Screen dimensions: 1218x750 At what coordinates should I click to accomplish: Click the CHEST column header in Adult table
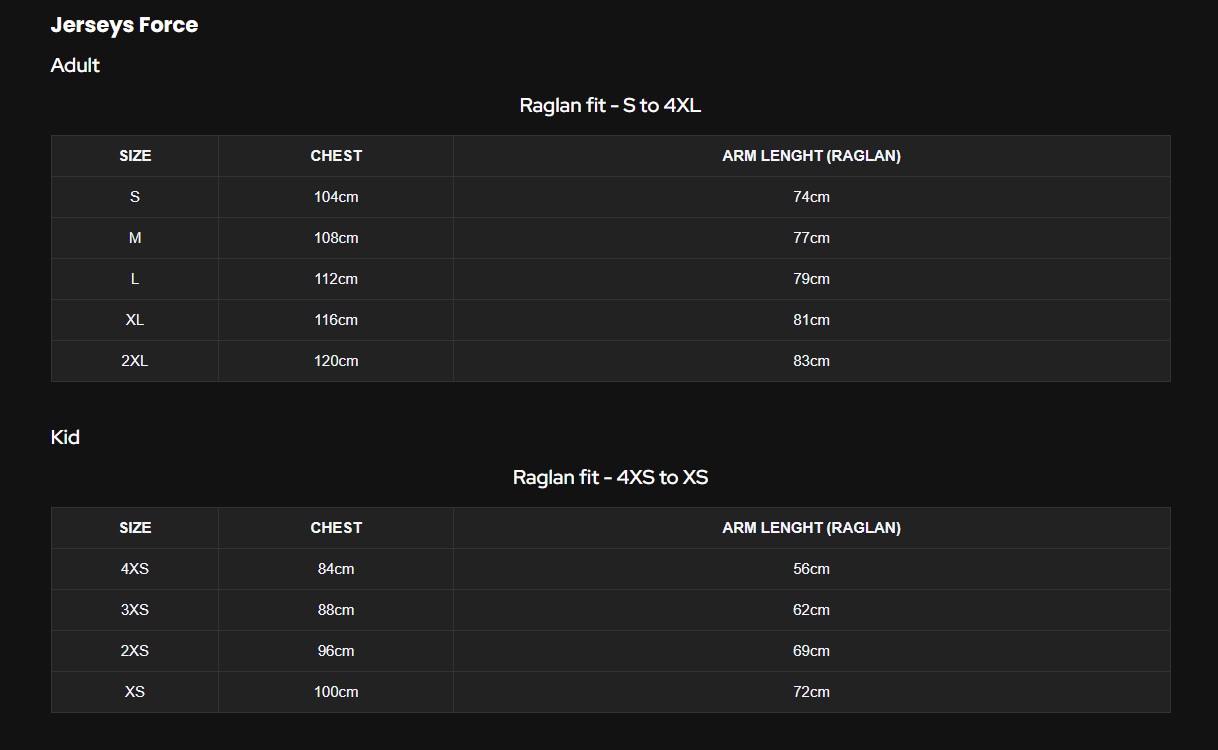click(x=336, y=156)
